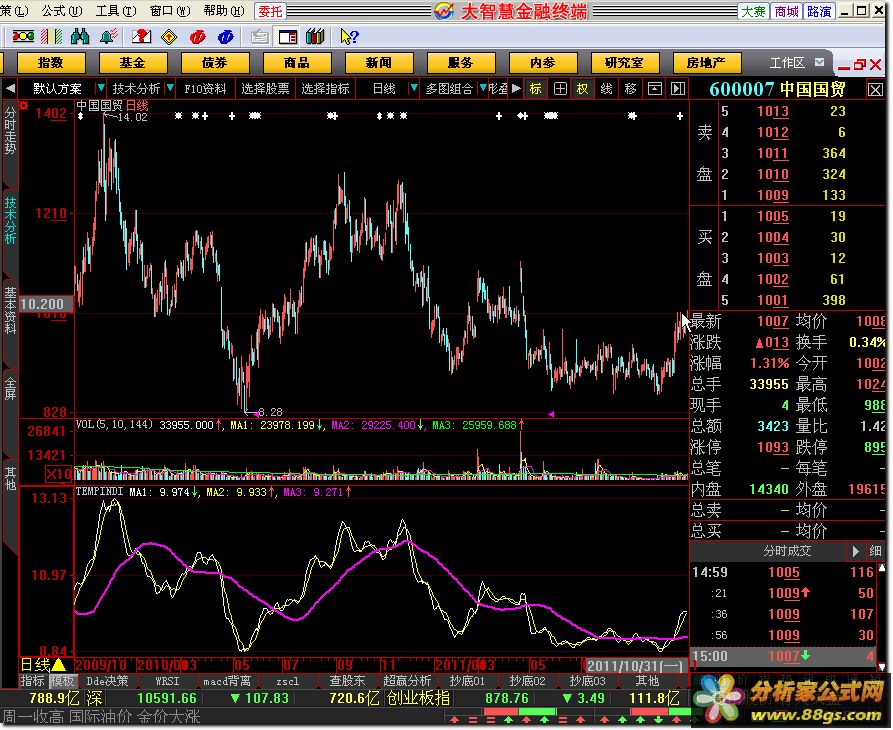Toggle the 細 detail button in 分时成交
893x730 pixels.
(x=875, y=551)
